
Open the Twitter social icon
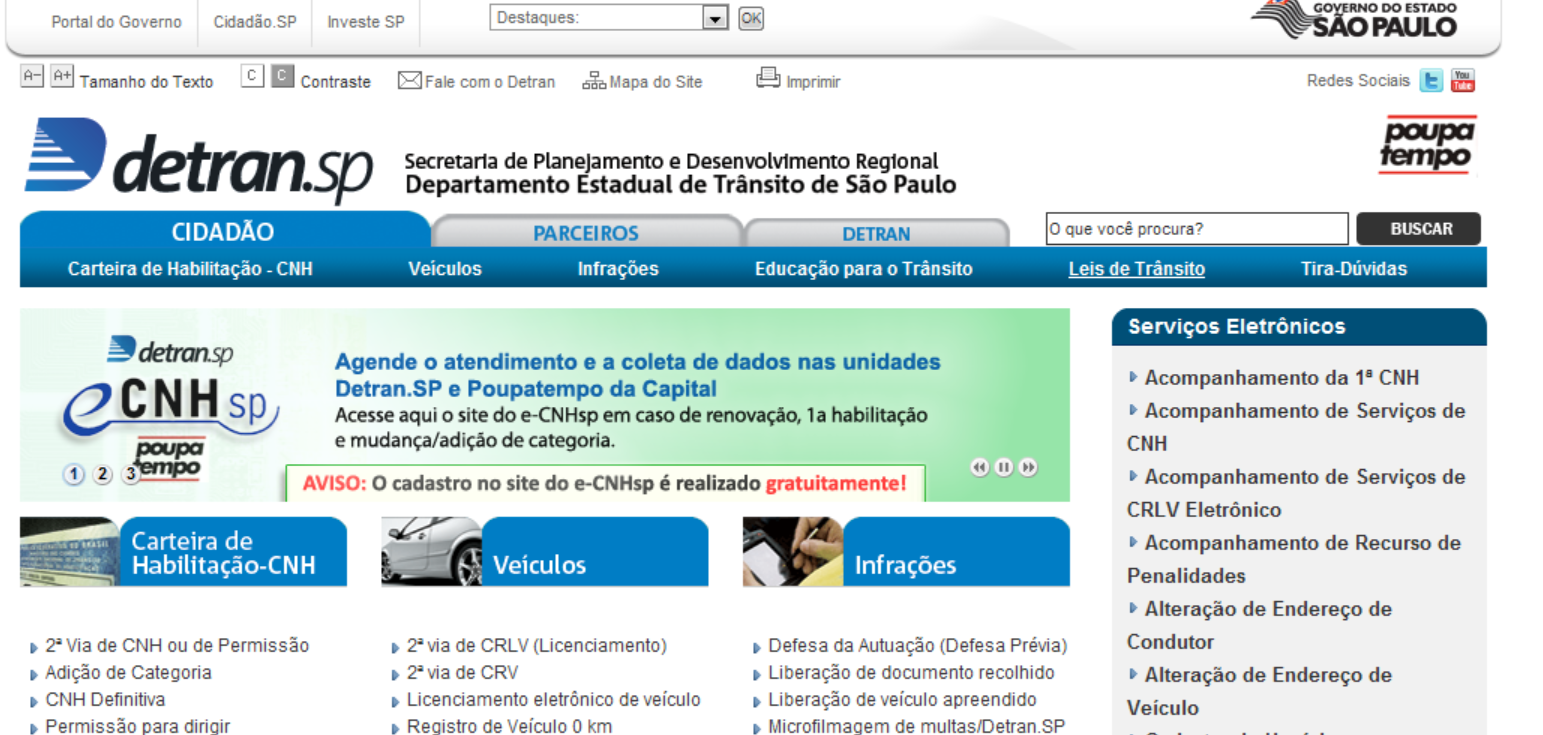click(x=1431, y=81)
